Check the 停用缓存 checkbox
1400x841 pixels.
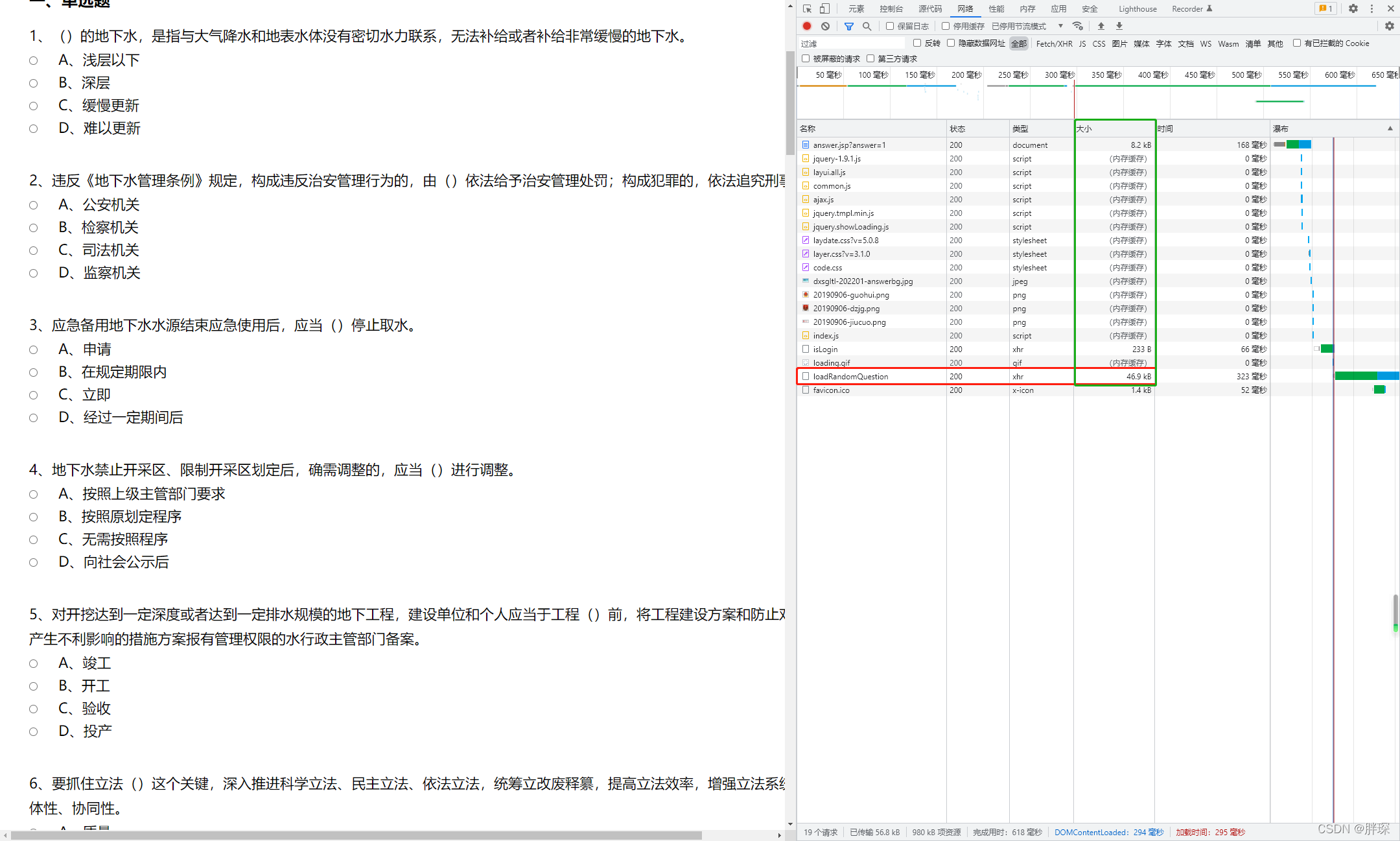[x=946, y=26]
